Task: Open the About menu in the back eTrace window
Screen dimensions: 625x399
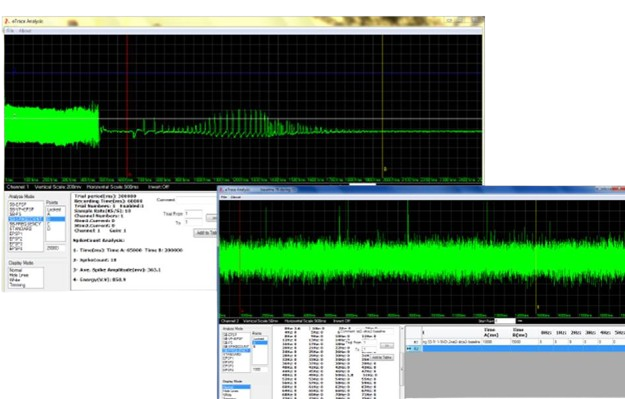Action: tap(25, 31)
